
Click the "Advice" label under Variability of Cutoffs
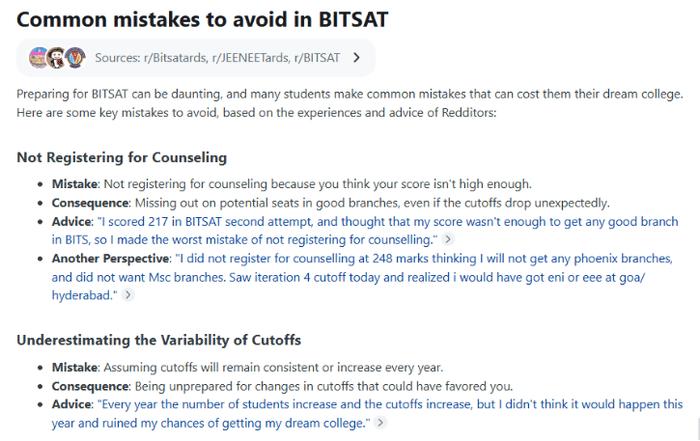click(71, 404)
